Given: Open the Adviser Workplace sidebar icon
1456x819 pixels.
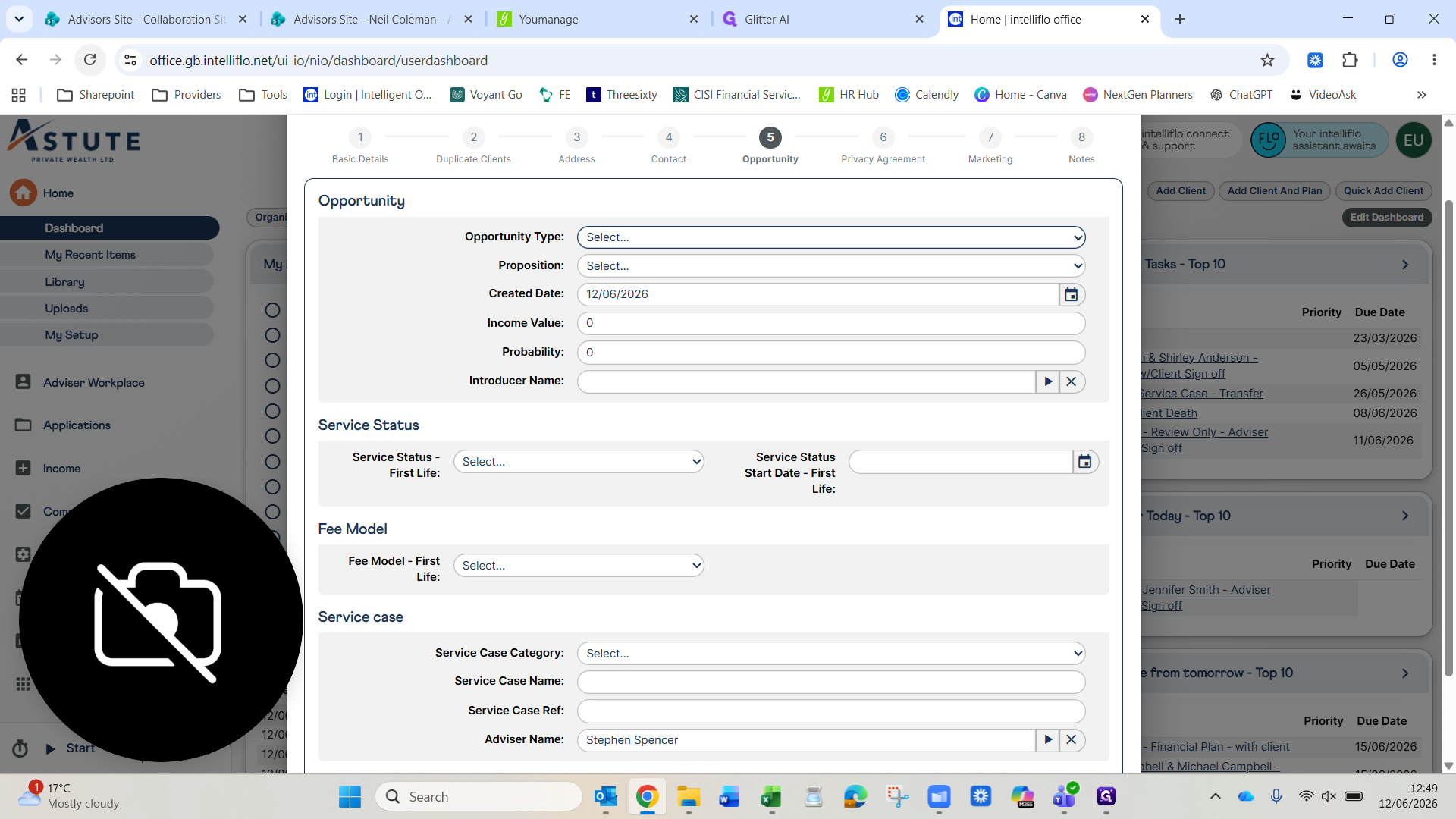Looking at the screenshot, I should pos(24,382).
